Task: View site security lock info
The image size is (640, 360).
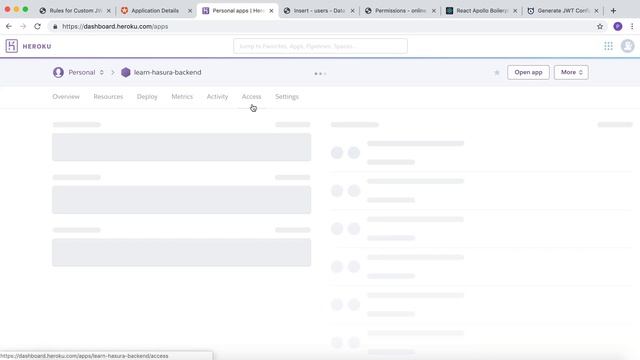Action: [x=55, y=27]
